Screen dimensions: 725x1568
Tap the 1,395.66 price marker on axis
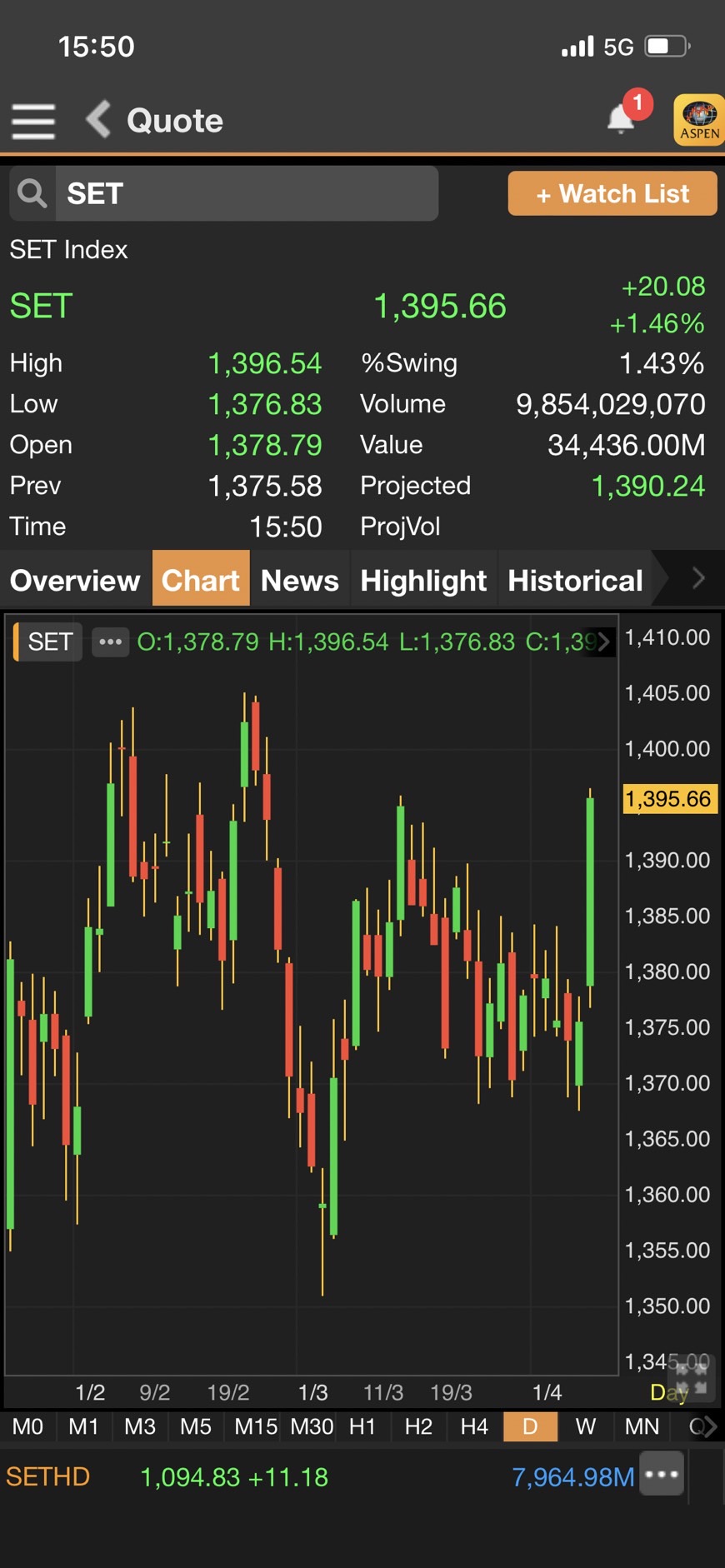point(668,799)
